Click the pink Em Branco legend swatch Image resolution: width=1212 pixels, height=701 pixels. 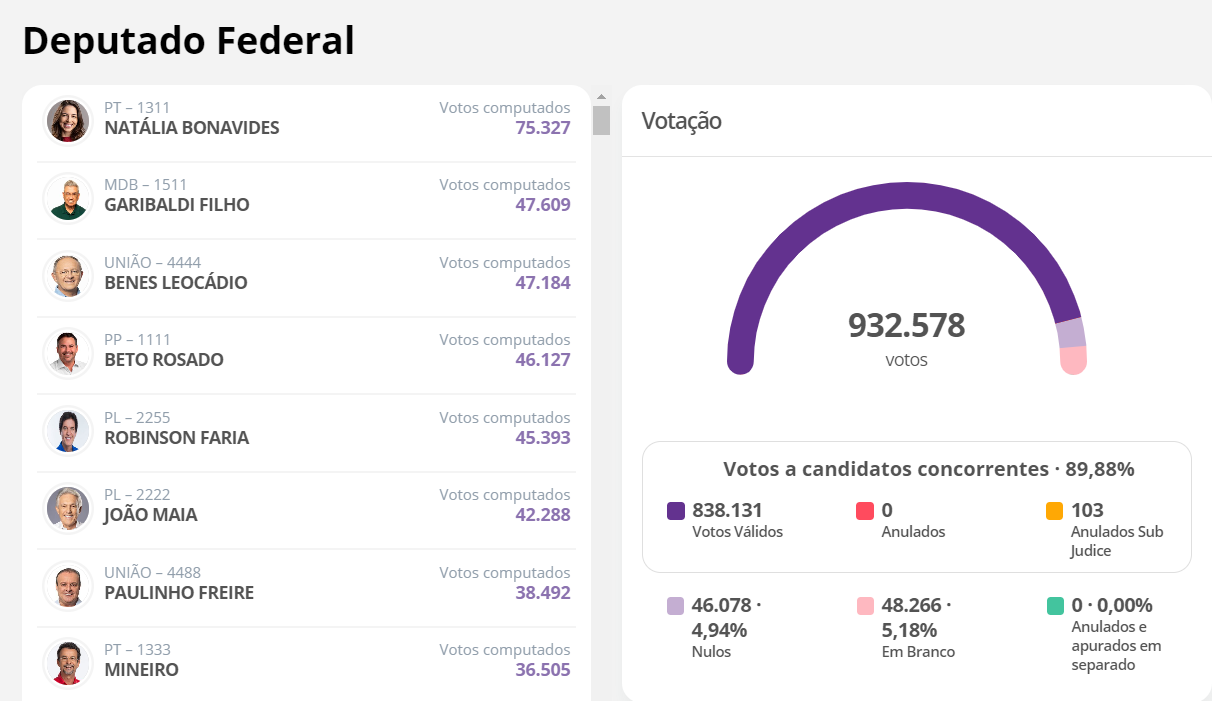click(866, 606)
